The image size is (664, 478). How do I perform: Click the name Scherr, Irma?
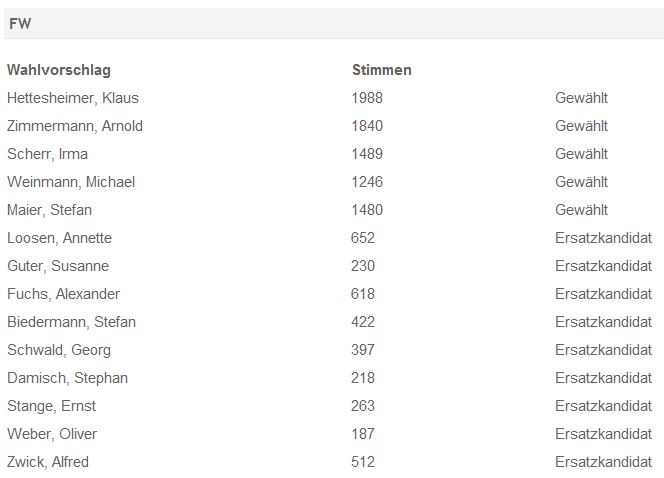47,154
